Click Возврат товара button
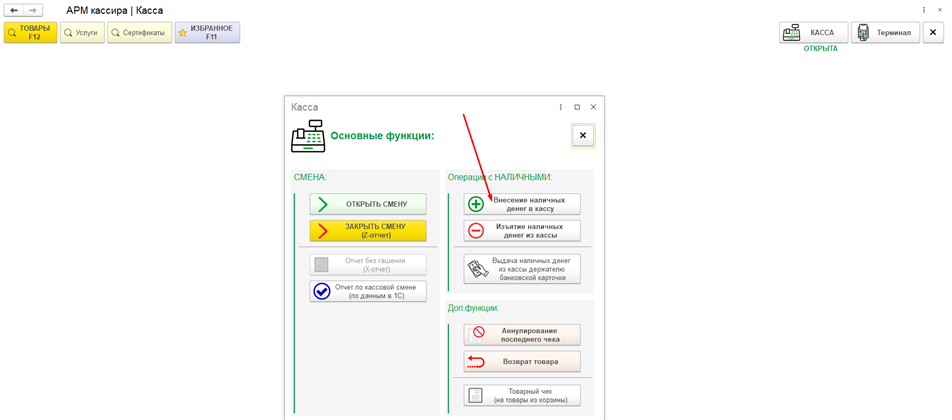 point(522,362)
